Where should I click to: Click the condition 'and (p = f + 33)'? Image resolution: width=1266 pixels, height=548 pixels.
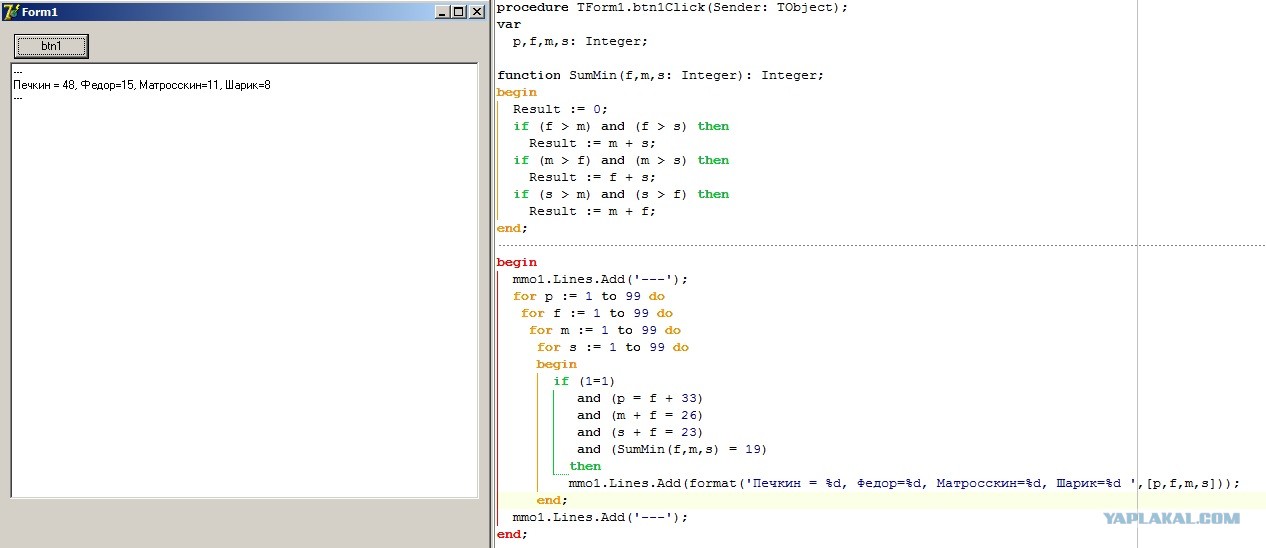(640, 398)
